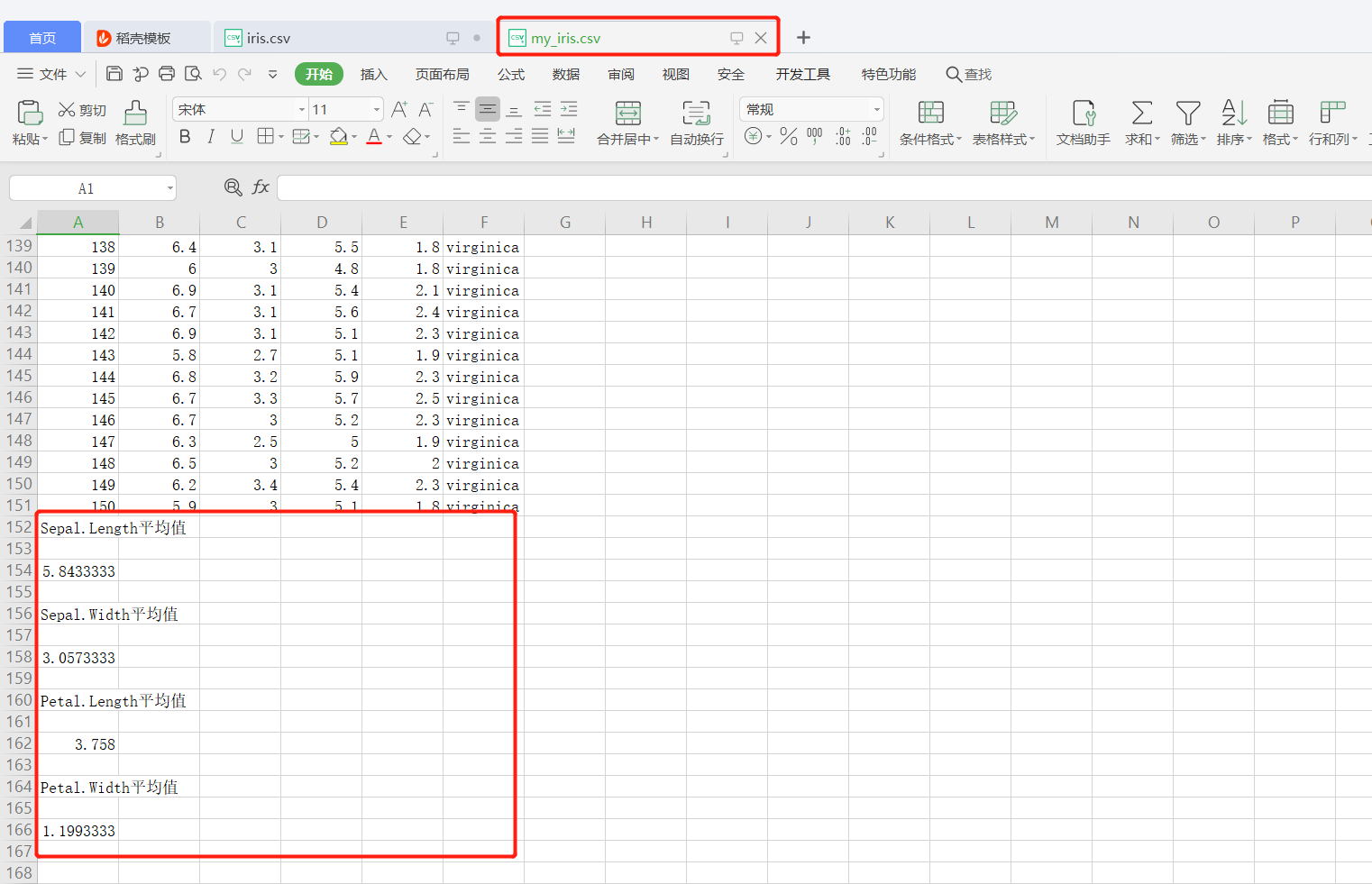The height and width of the screenshot is (884, 1372).
Task: Click the Borders icon
Action: click(265, 136)
